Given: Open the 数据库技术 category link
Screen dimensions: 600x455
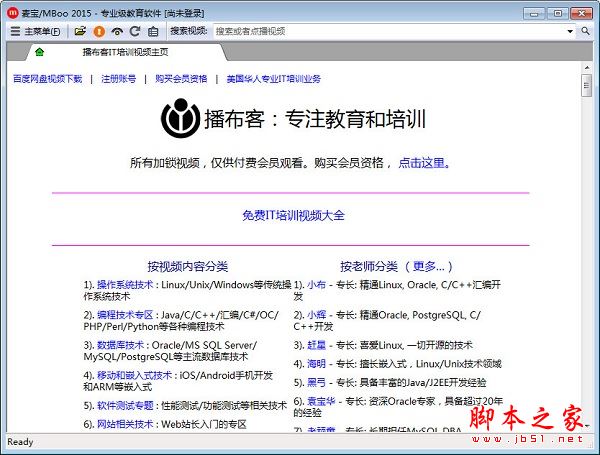Looking at the screenshot, I should tap(121, 345).
